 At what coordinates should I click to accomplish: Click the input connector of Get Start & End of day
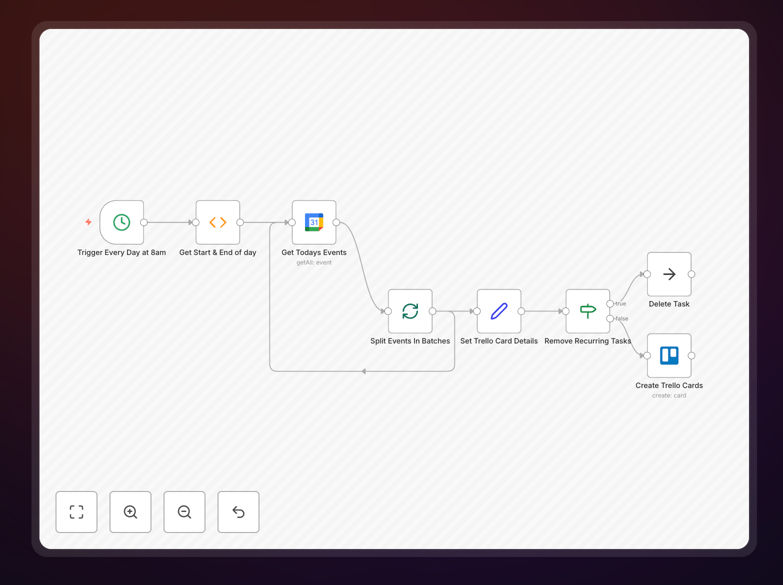click(x=196, y=222)
